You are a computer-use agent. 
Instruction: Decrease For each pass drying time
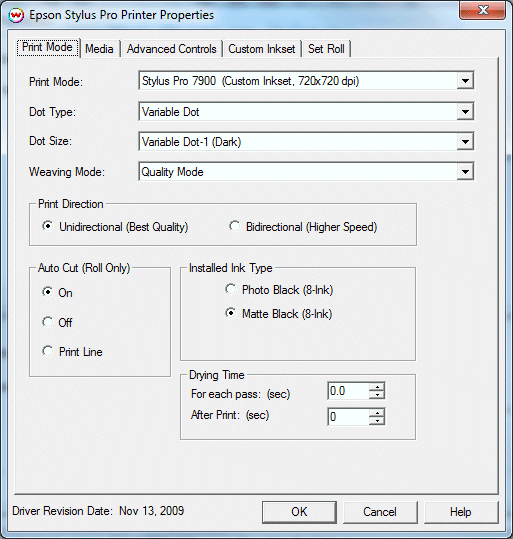pos(377,395)
